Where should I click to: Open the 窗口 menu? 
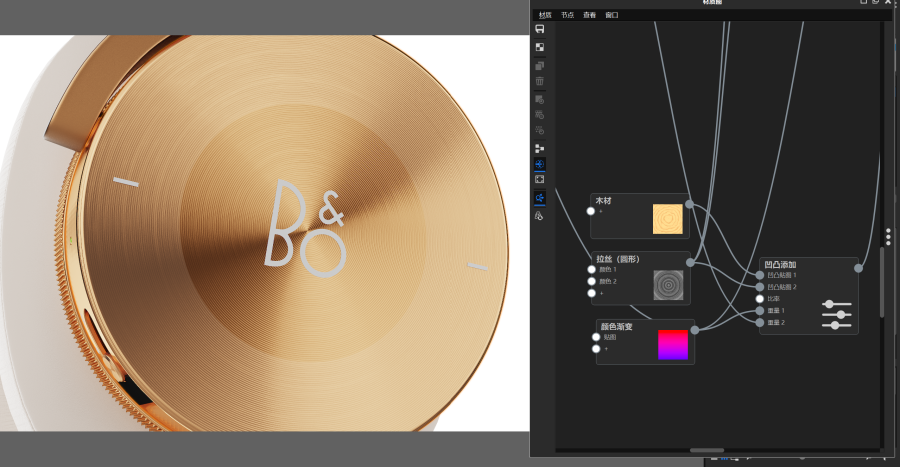(x=612, y=15)
